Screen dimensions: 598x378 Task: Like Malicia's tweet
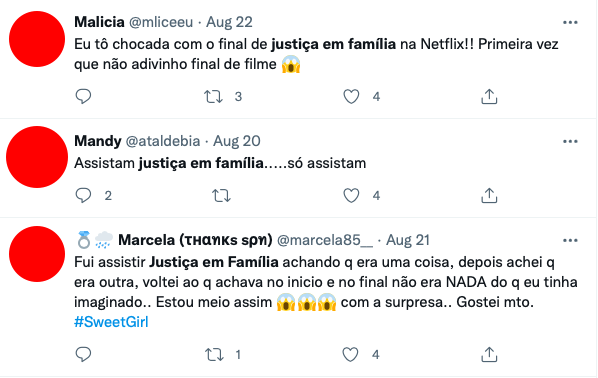351,97
